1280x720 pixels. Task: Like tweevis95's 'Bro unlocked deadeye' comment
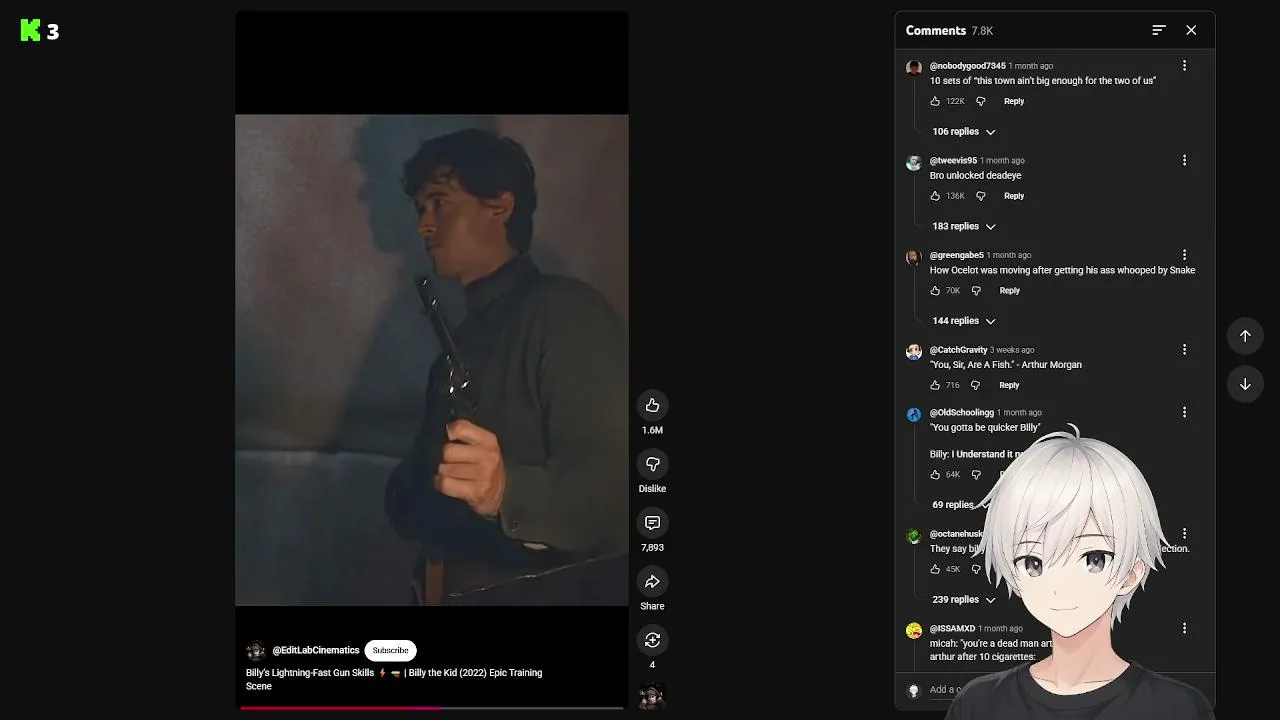935,196
